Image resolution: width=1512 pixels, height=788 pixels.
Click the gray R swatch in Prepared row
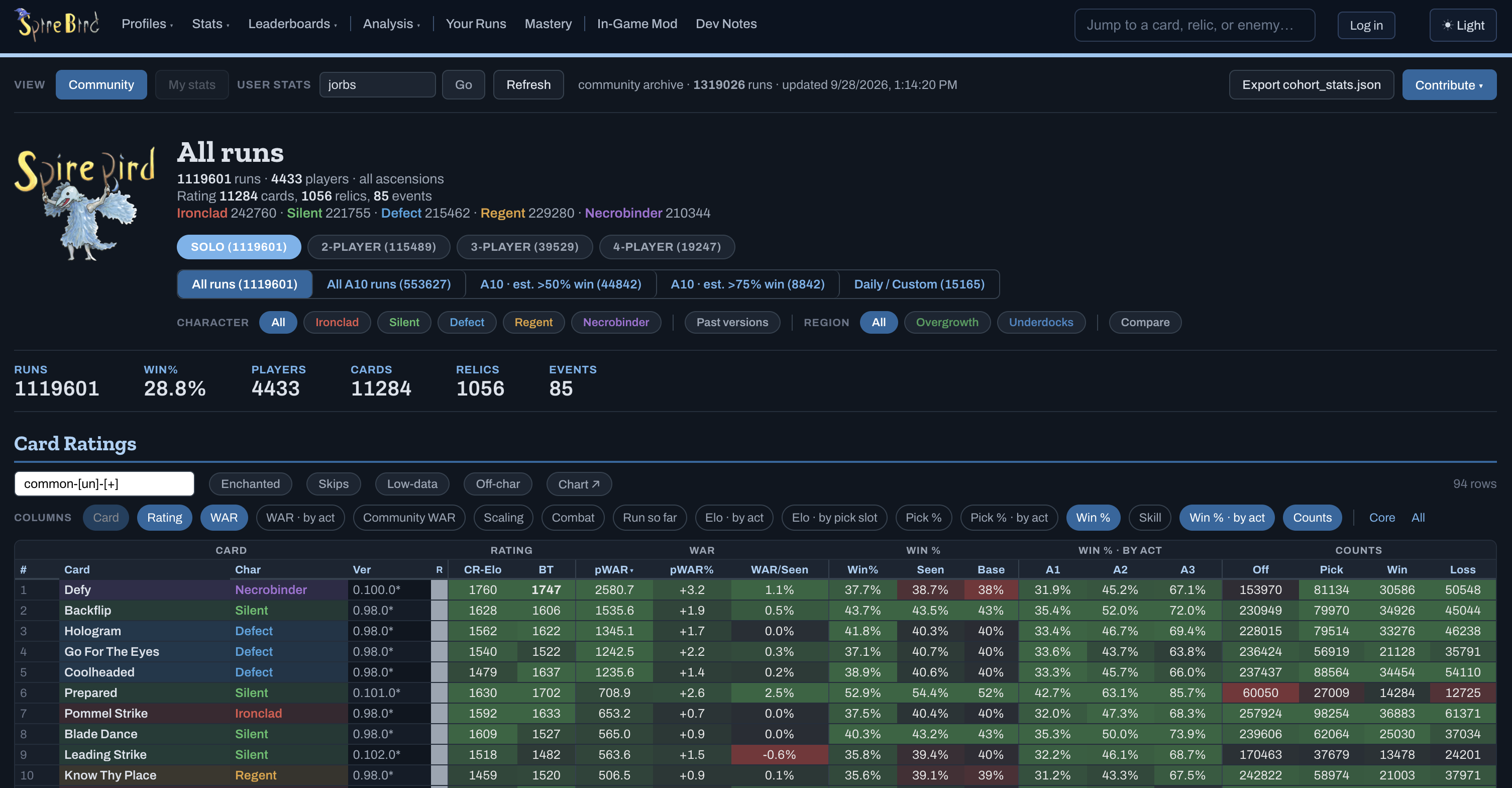[x=439, y=693]
